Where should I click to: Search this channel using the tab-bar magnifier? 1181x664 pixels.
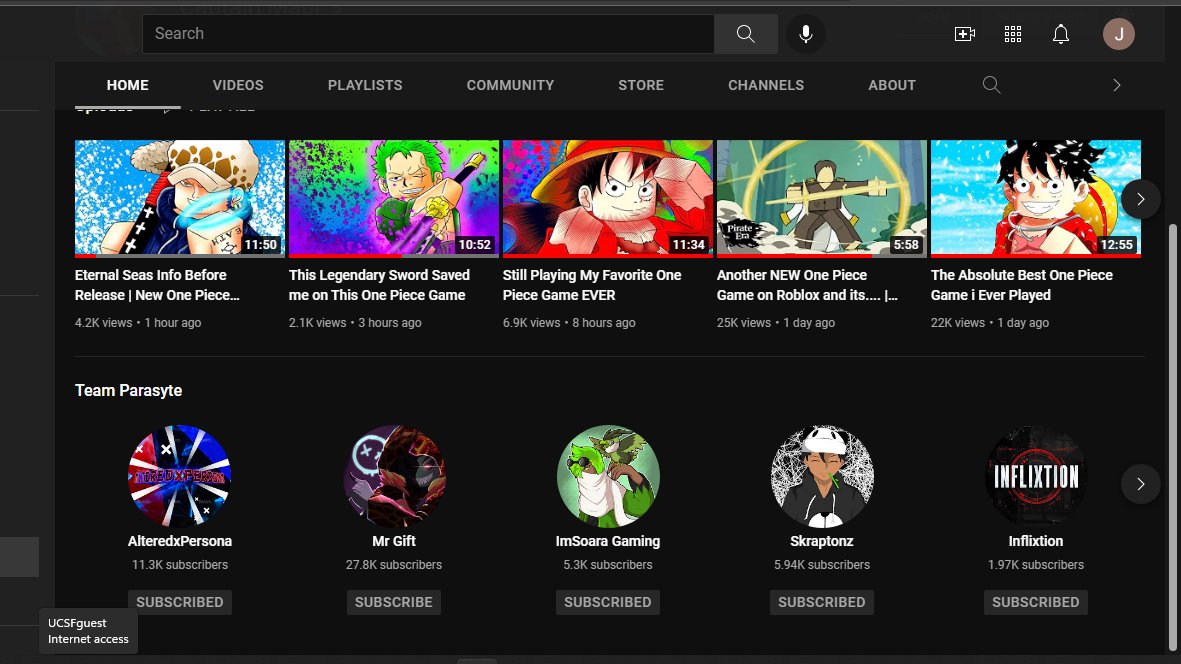pos(992,85)
